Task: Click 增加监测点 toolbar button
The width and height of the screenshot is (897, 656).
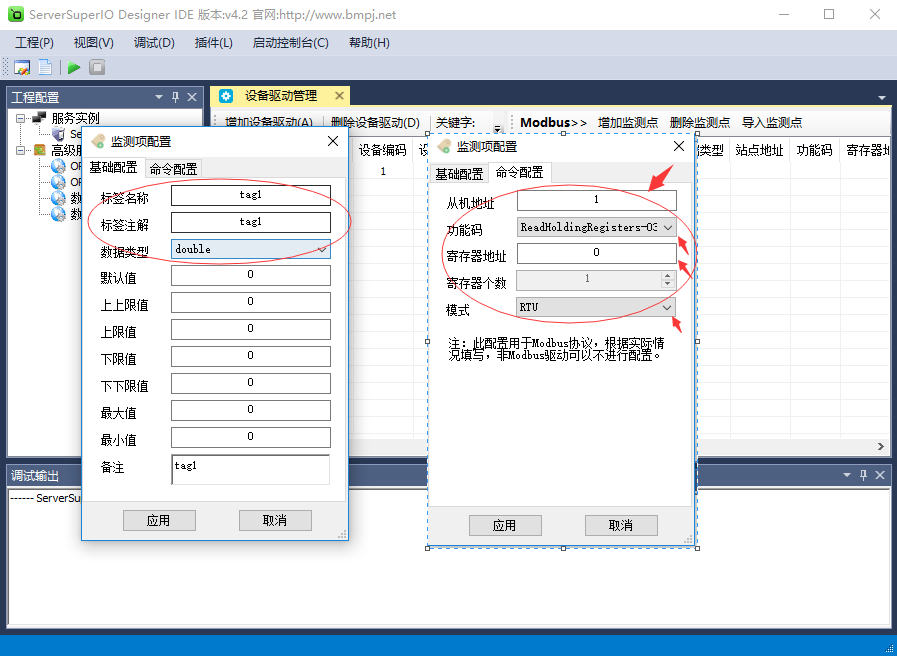Action: [x=628, y=122]
